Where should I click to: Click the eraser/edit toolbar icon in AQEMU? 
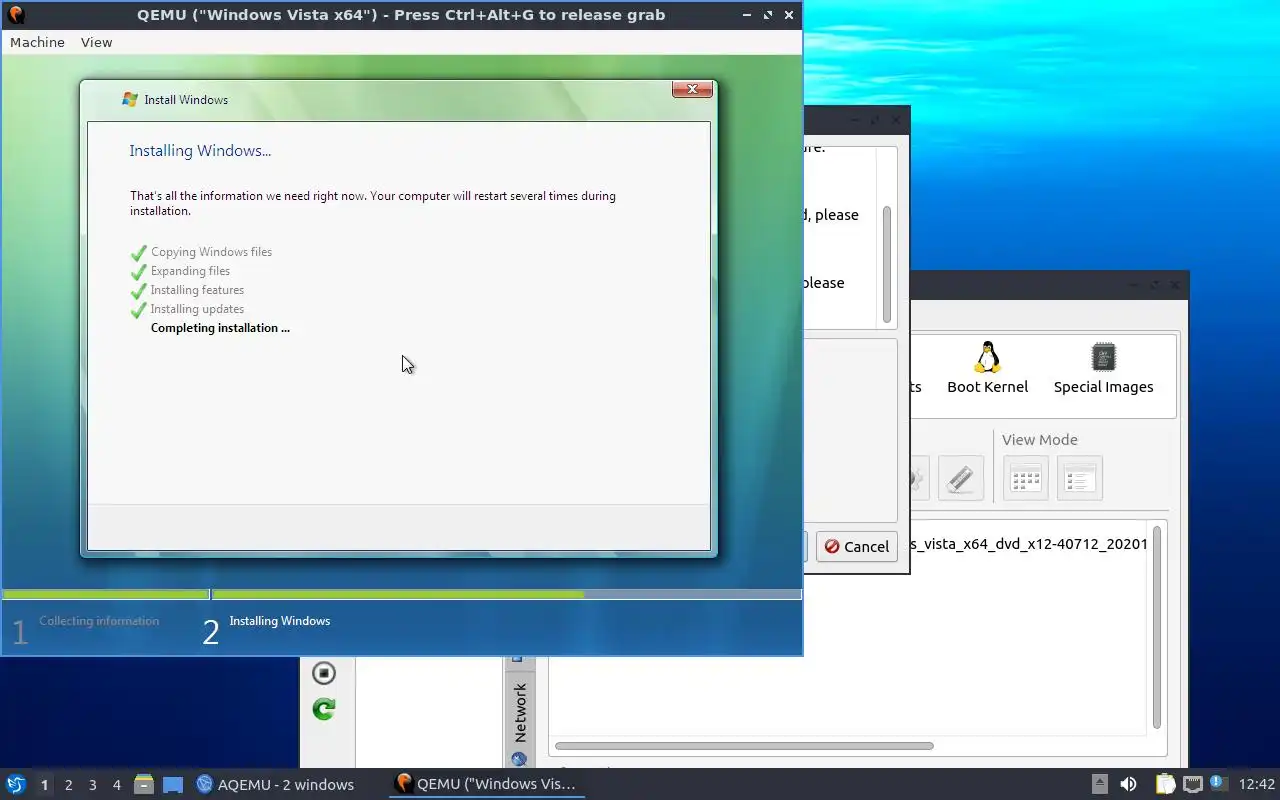(x=960, y=478)
